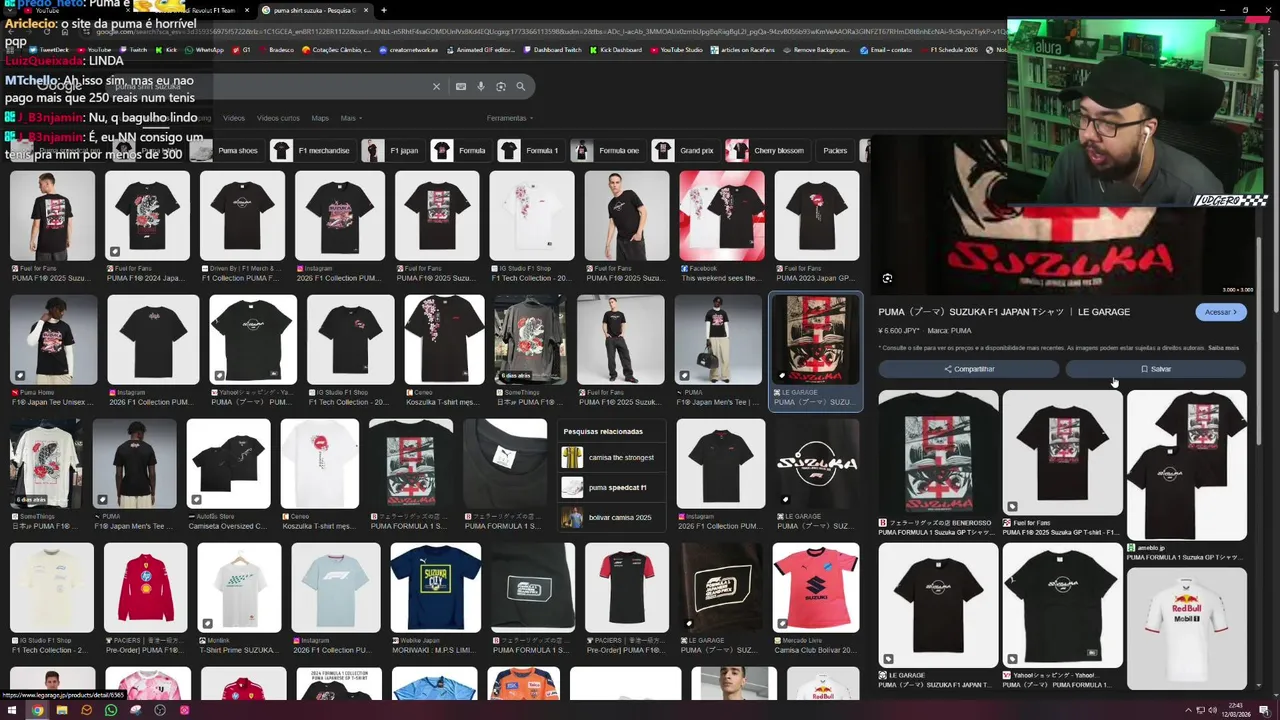Open related search bolivar camisa 2025

click(613, 518)
